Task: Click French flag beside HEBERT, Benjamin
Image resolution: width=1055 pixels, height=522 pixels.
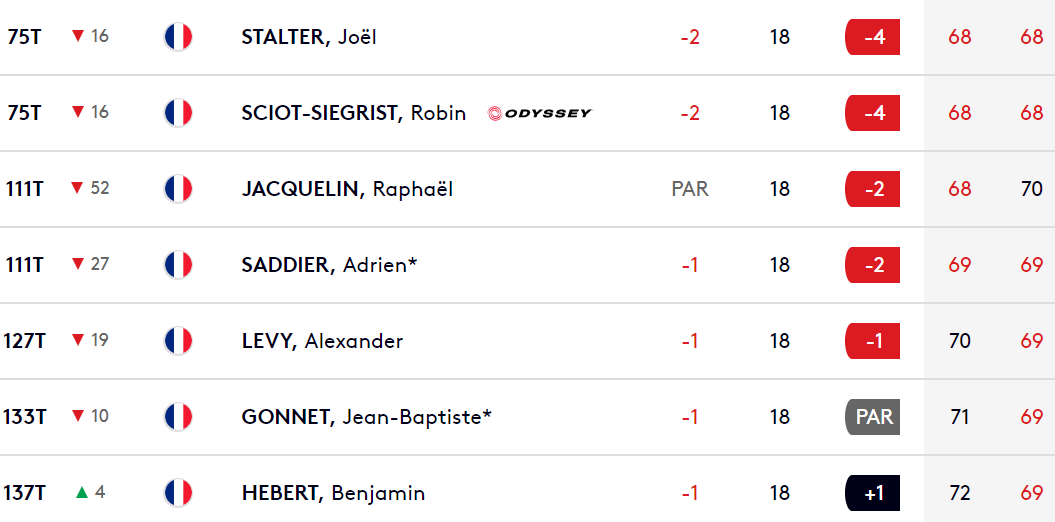Action: 178,492
